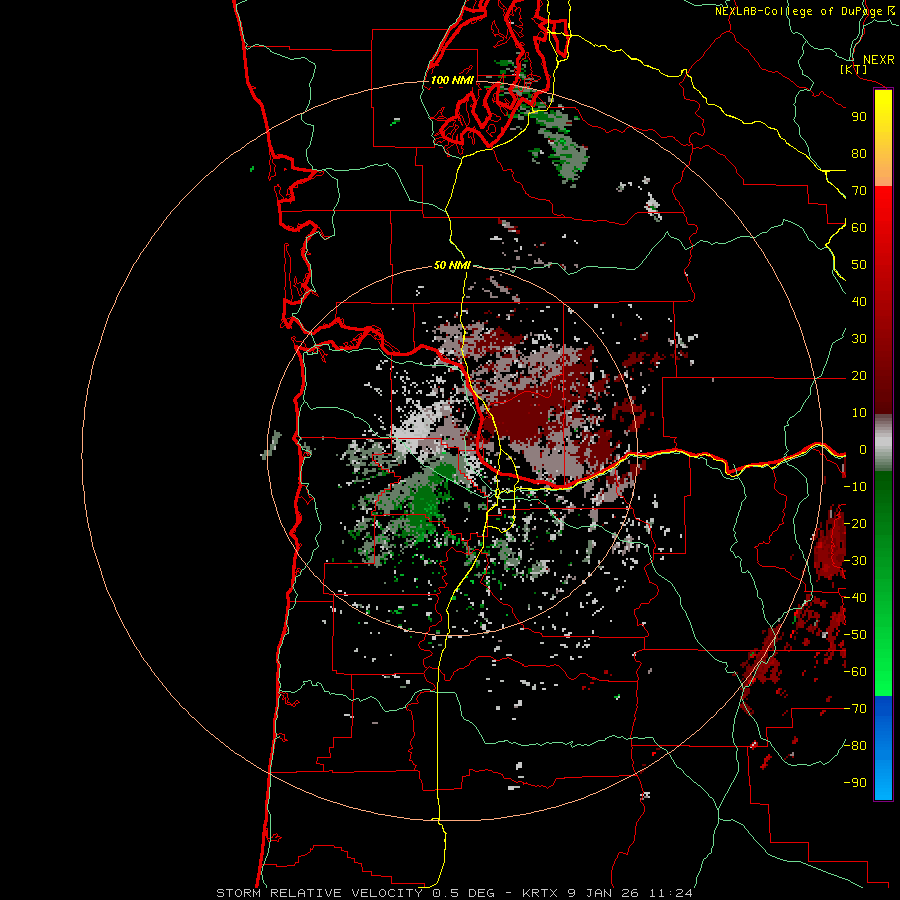Click the gray zero-velocity segment of color bar
Viewport: 900px width, 900px height.
(883, 442)
